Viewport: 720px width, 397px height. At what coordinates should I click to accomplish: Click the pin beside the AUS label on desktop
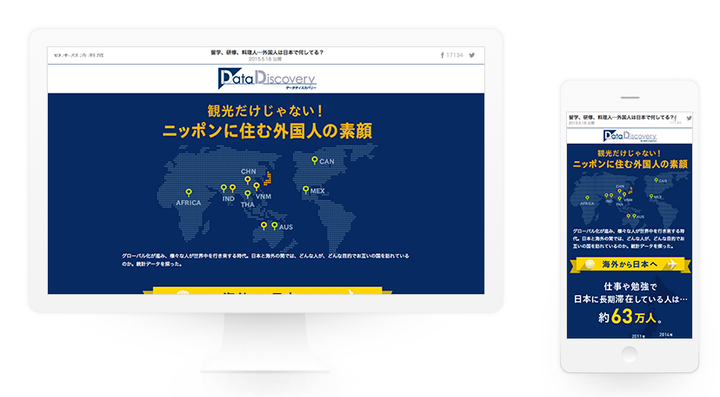[275, 226]
